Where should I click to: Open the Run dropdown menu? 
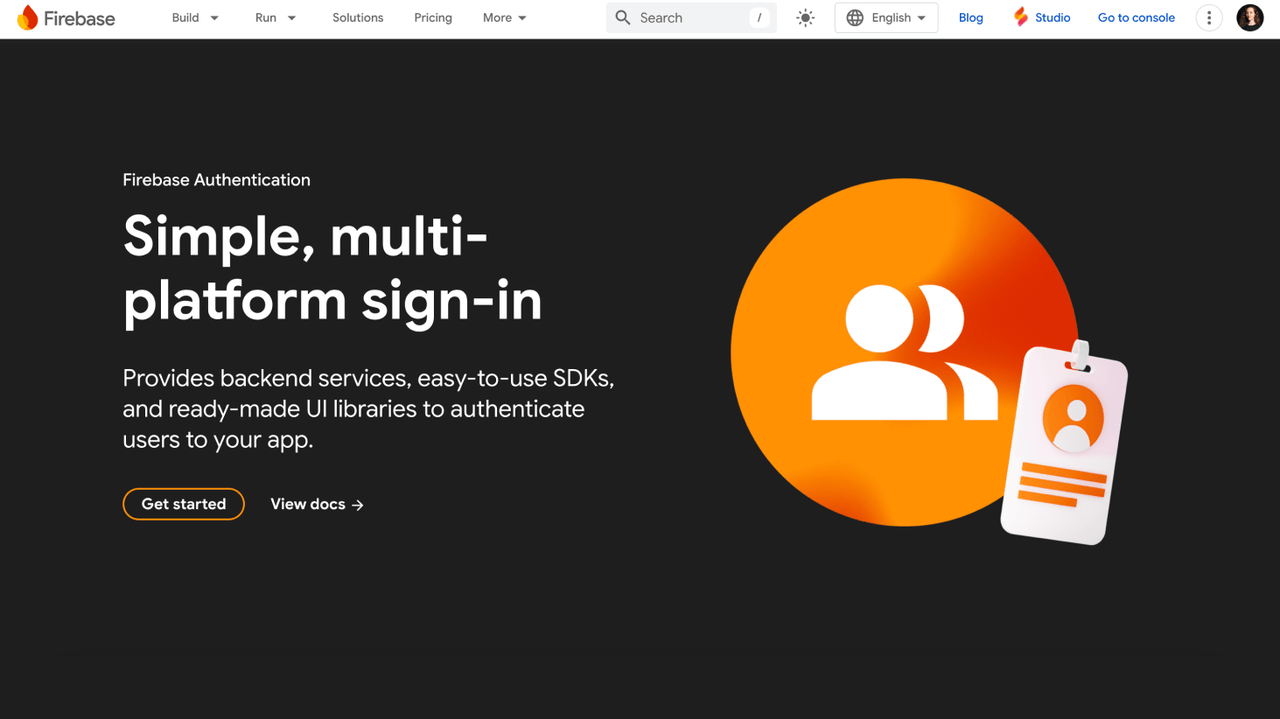point(274,17)
